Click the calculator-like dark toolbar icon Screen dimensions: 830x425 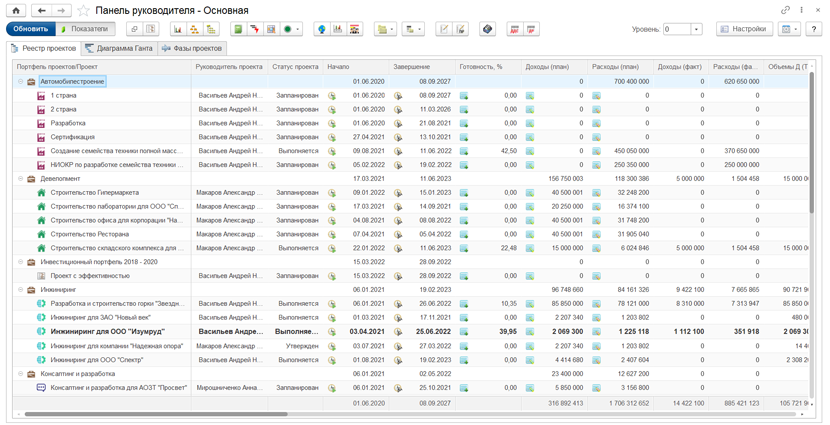(x=488, y=30)
